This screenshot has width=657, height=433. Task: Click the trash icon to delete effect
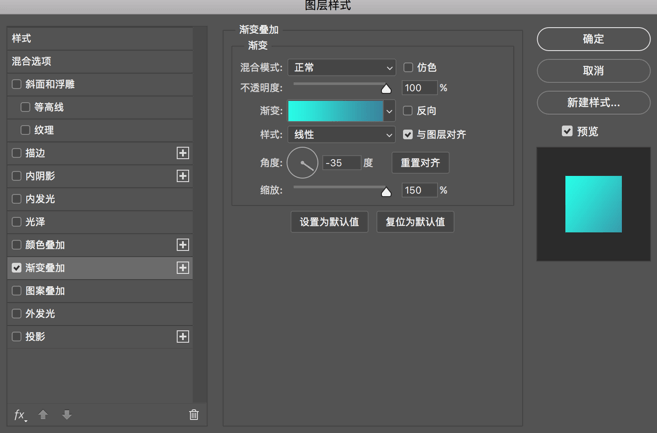click(194, 415)
